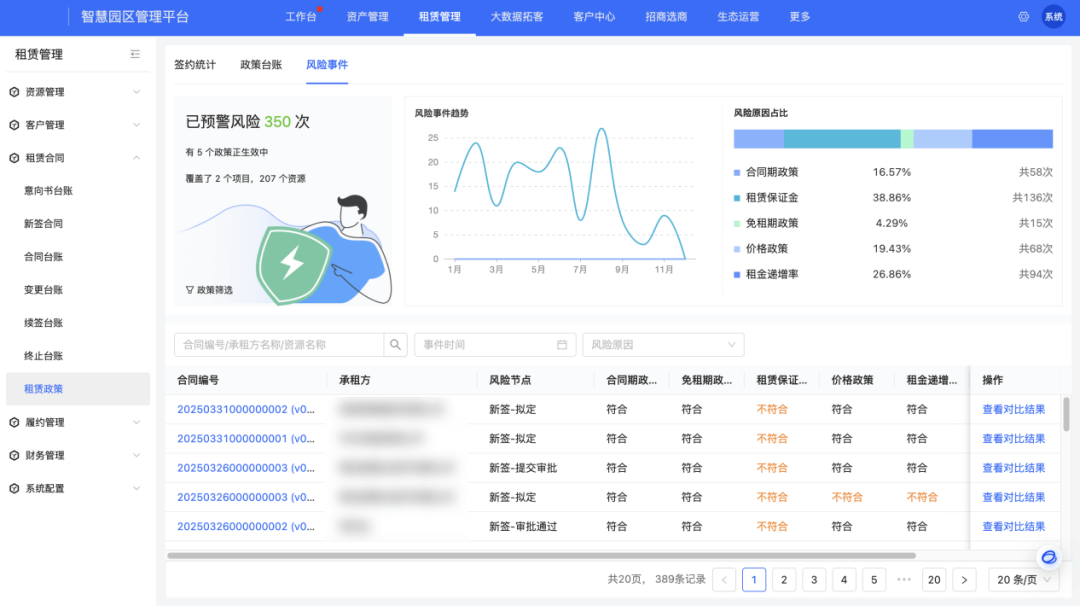The width and height of the screenshot is (1080, 606).
Task: Open the 20 条/页 page size dropdown
Action: 1022,580
